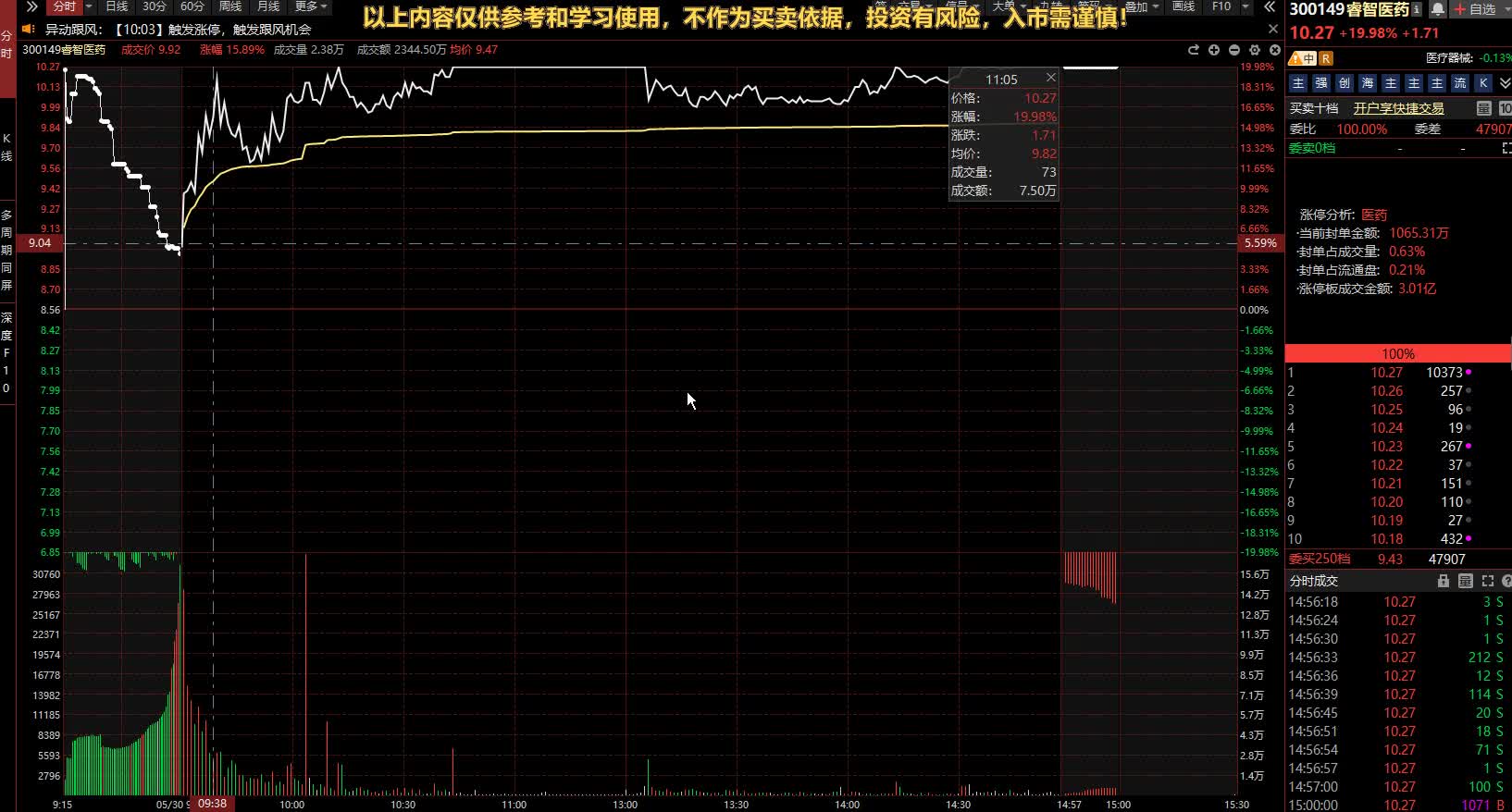Screen dimensions: 1512x812
Task: Click the orange R tag icon
Action: [x=1326, y=58]
